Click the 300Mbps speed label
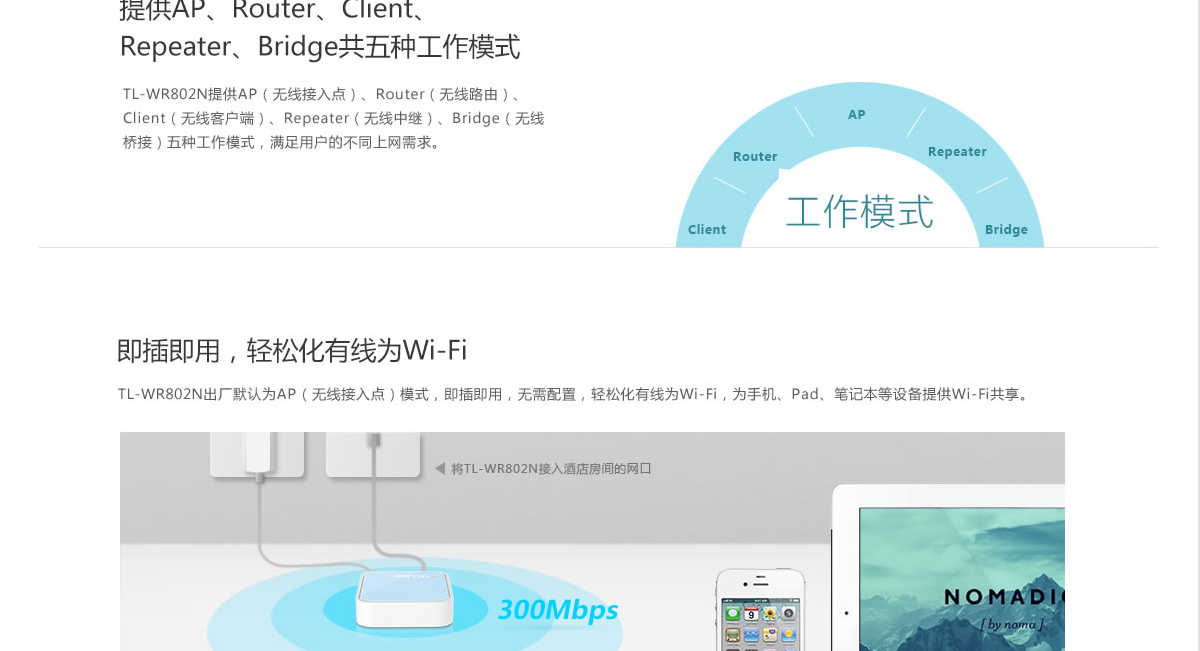The image size is (1200, 651). [558, 610]
